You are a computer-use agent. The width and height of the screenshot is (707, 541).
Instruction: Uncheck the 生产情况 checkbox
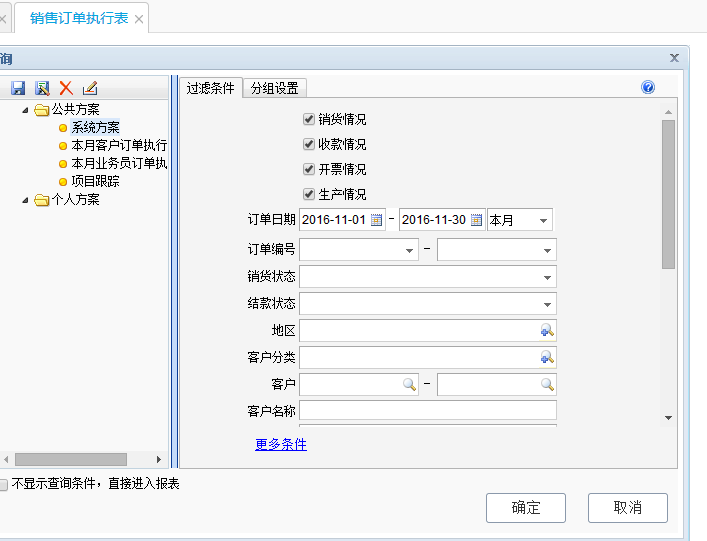[x=309, y=194]
